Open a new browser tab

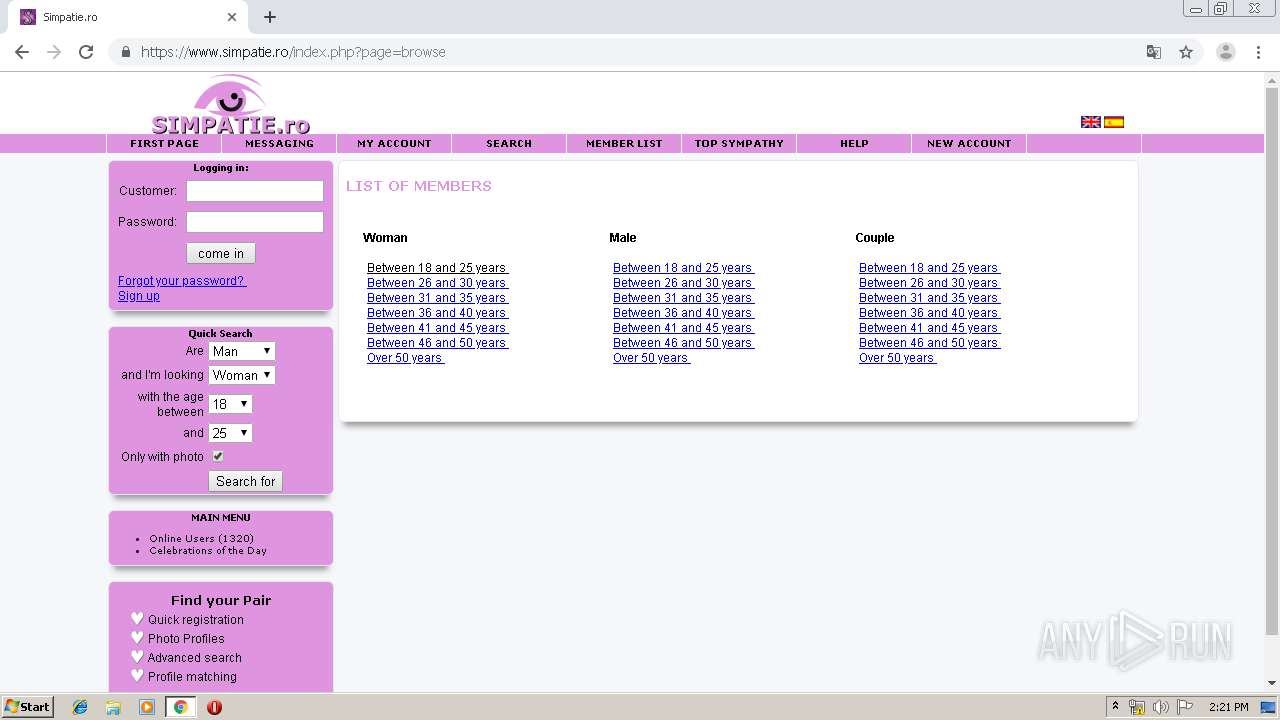tap(270, 17)
